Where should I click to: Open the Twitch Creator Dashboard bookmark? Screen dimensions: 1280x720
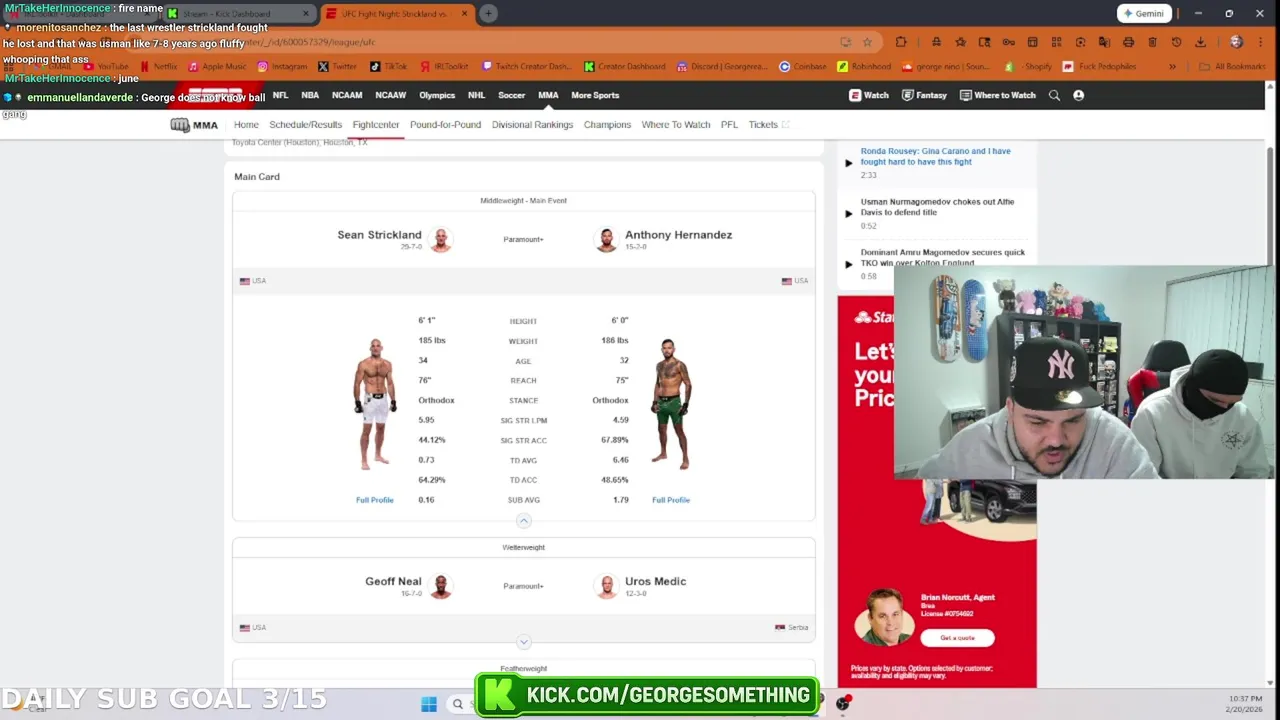pos(526,67)
